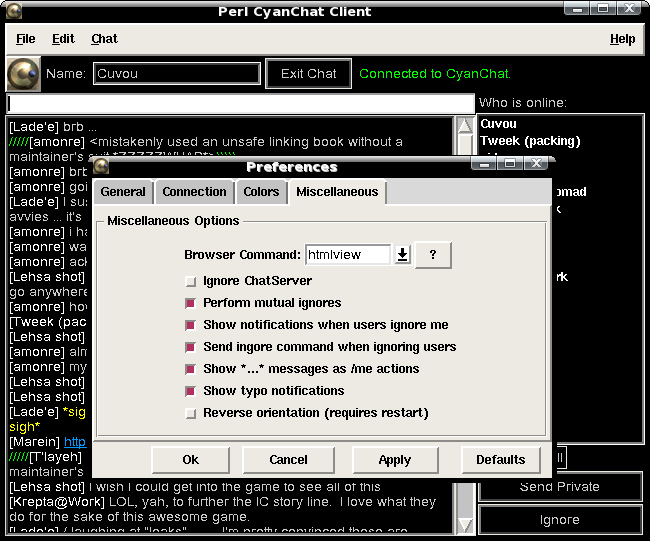Screen dimensions: 650x541
Task: Switch to the Connection tab
Action: tap(194, 192)
